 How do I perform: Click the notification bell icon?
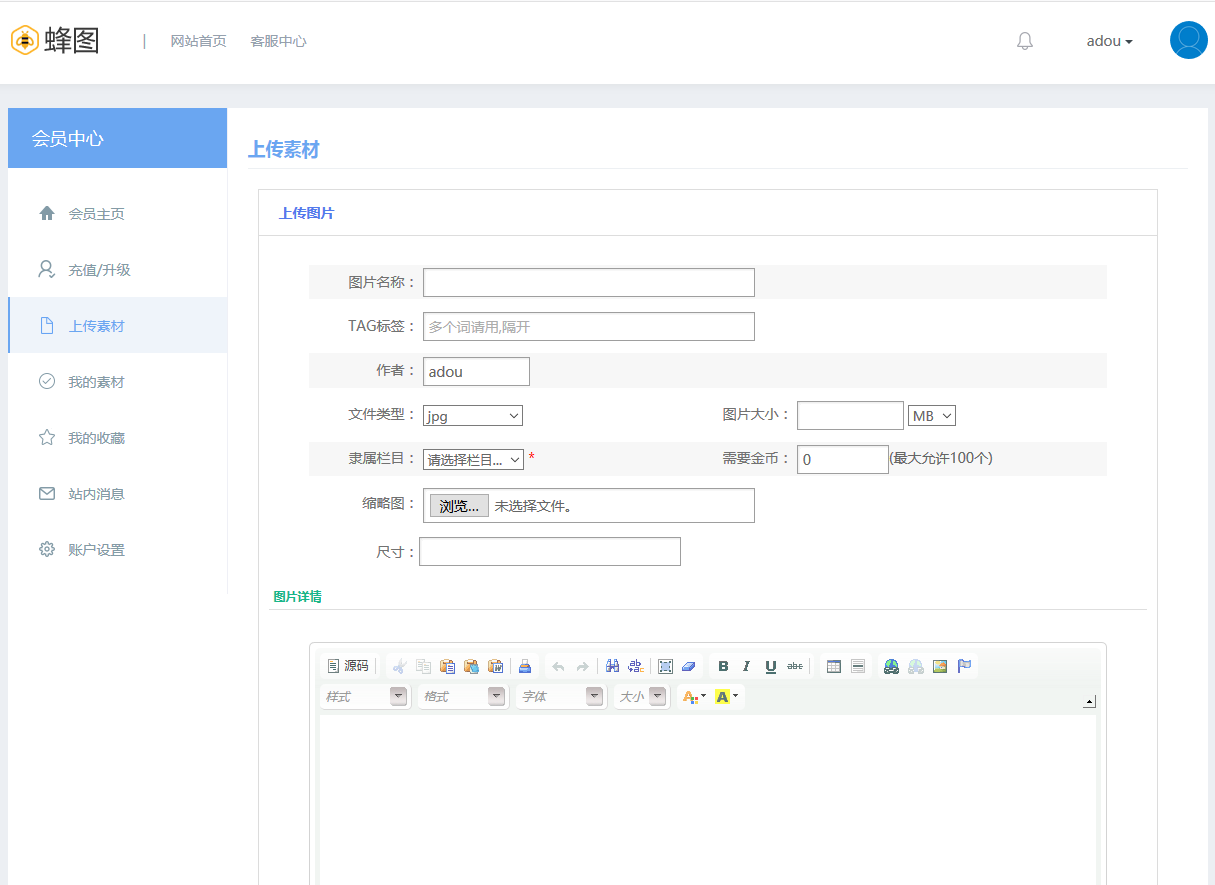[1024, 41]
